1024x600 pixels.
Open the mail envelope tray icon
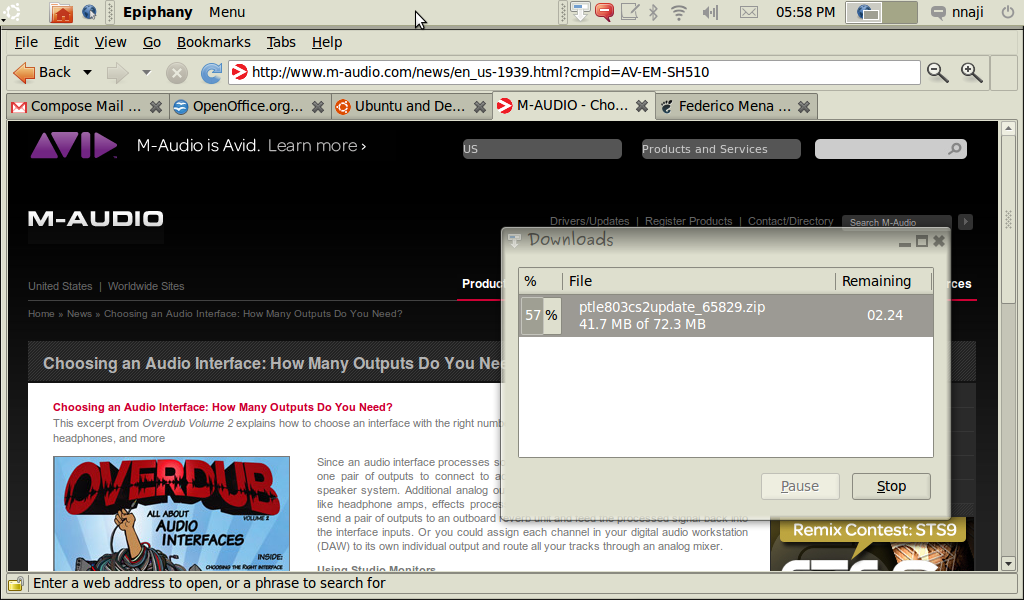(x=749, y=12)
